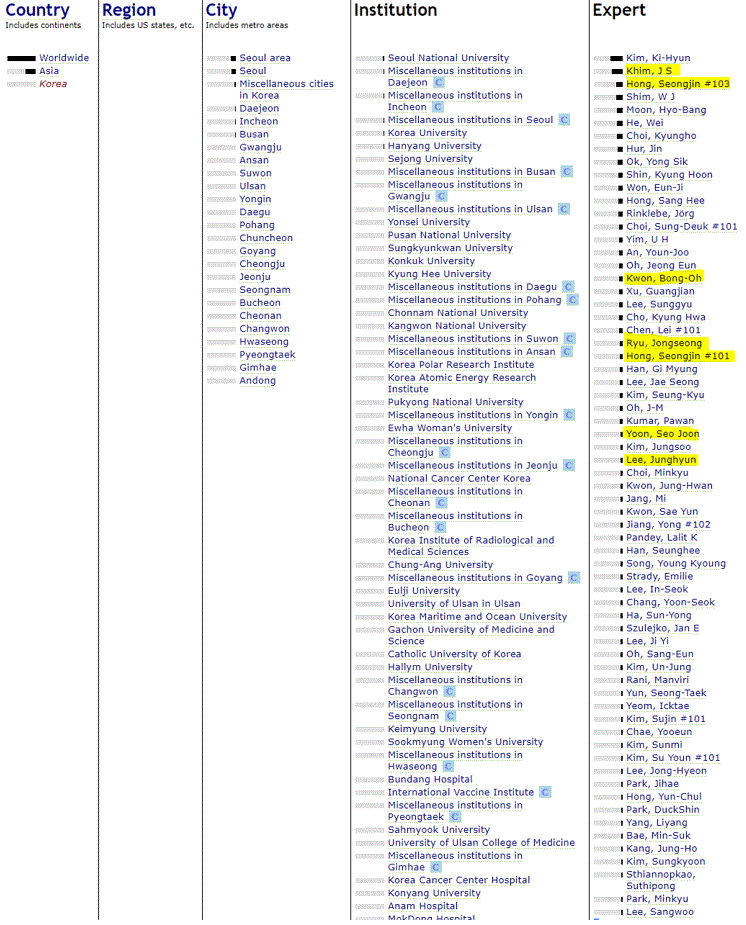Open the Worldwide country link
The width and height of the screenshot is (746, 925).
click(x=64, y=58)
